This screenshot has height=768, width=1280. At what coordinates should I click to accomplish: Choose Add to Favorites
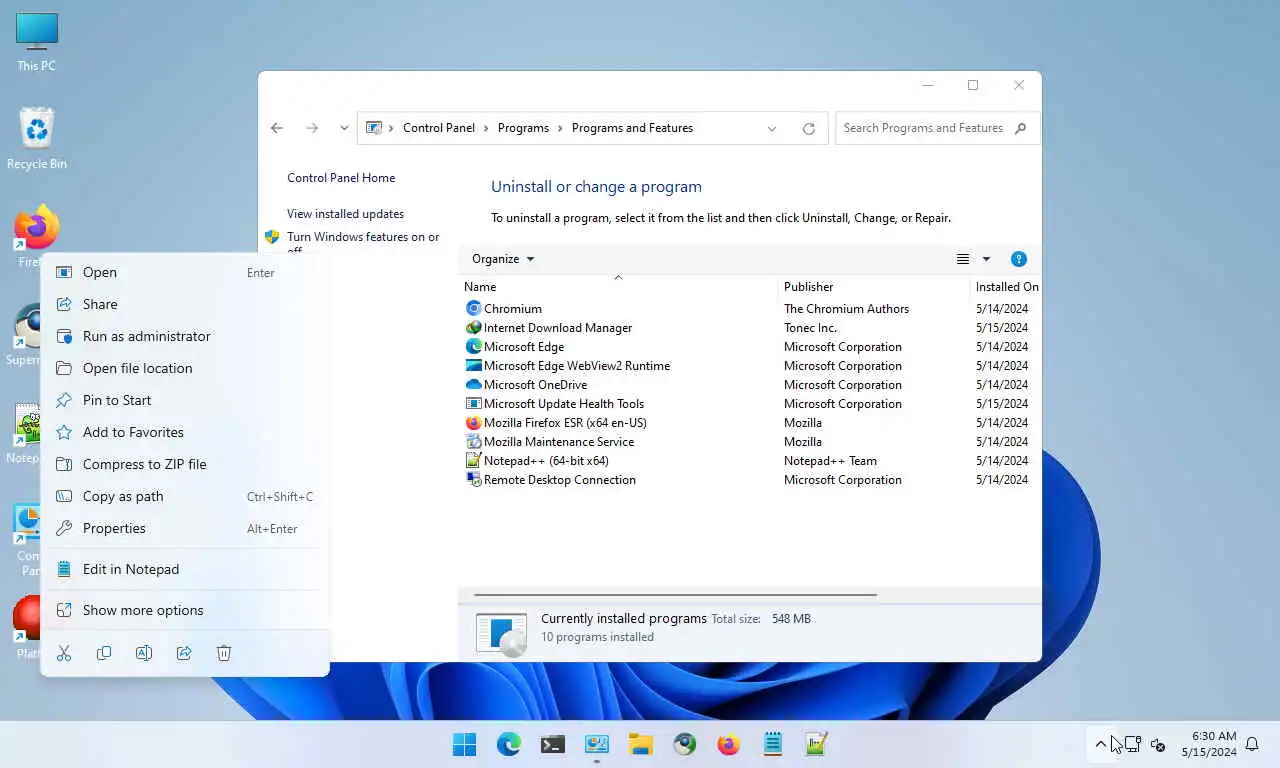[185, 432]
